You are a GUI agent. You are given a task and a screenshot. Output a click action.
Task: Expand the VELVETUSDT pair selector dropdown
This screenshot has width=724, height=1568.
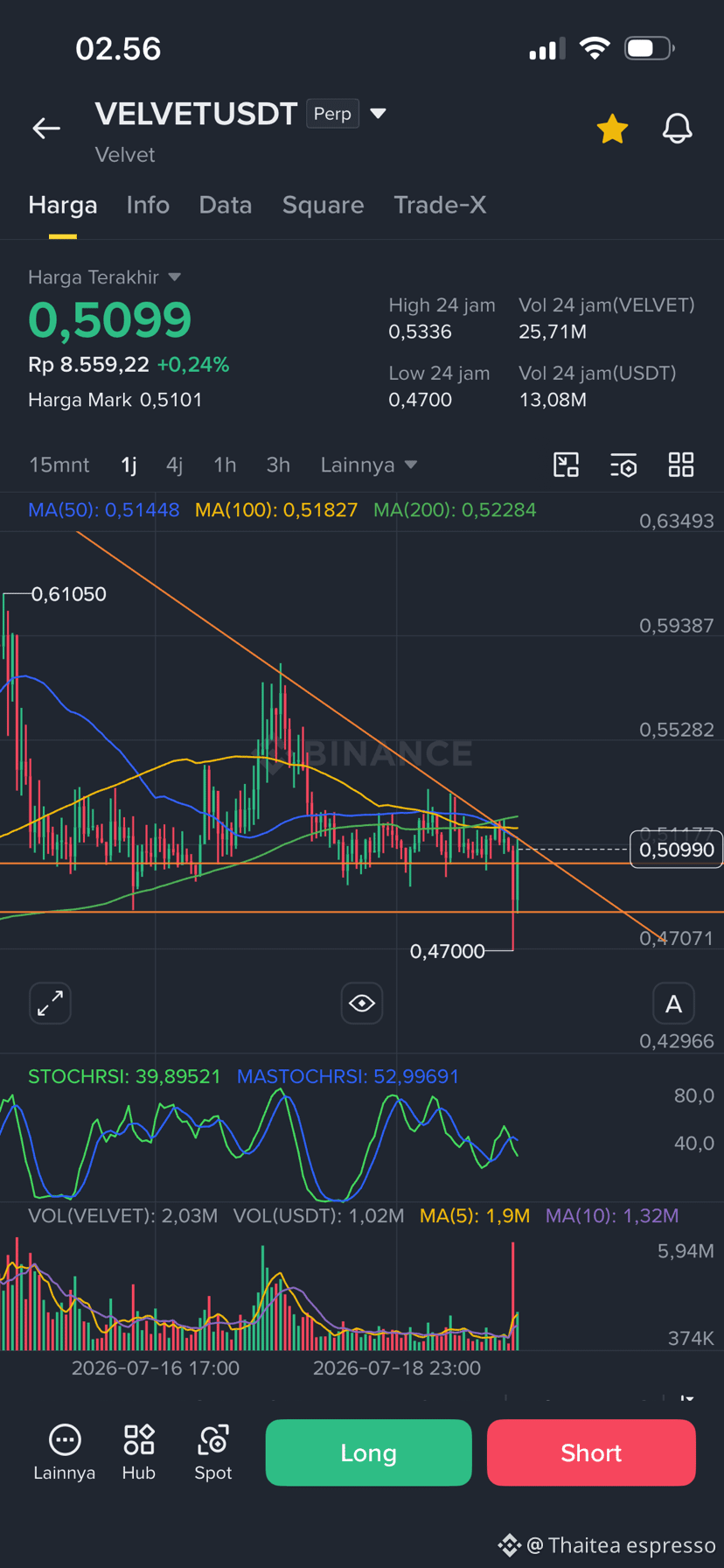point(379,113)
